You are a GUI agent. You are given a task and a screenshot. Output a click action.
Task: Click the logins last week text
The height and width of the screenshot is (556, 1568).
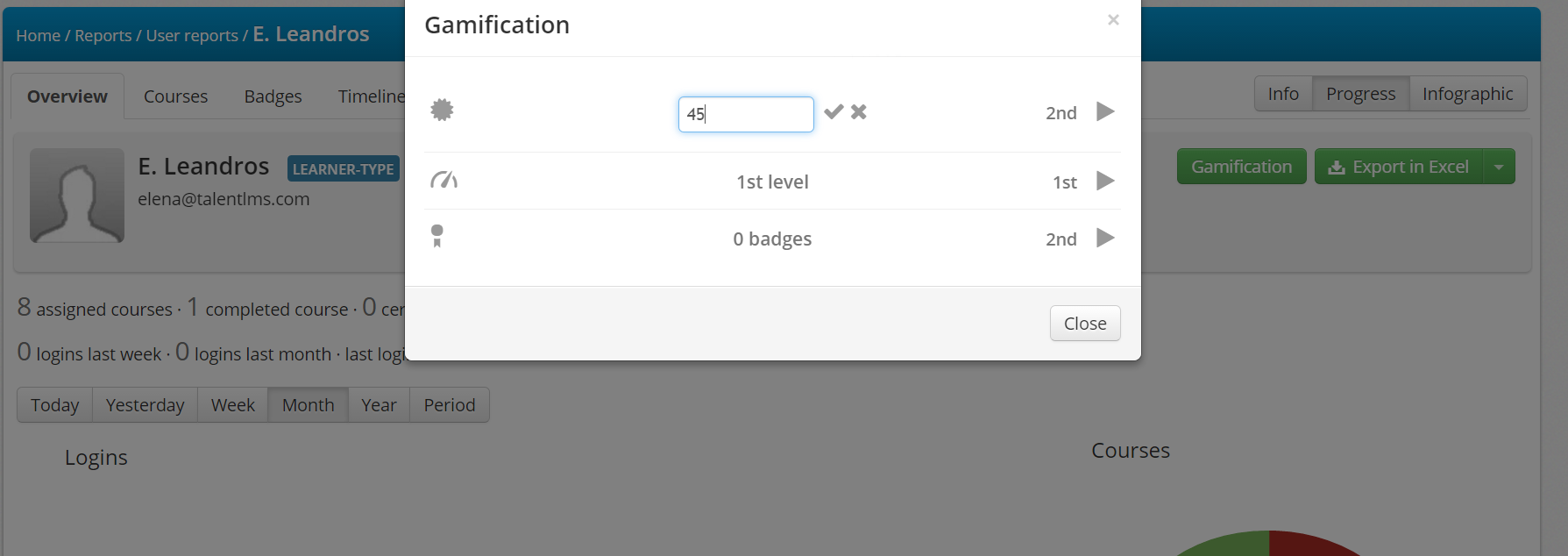coord(89,353)
